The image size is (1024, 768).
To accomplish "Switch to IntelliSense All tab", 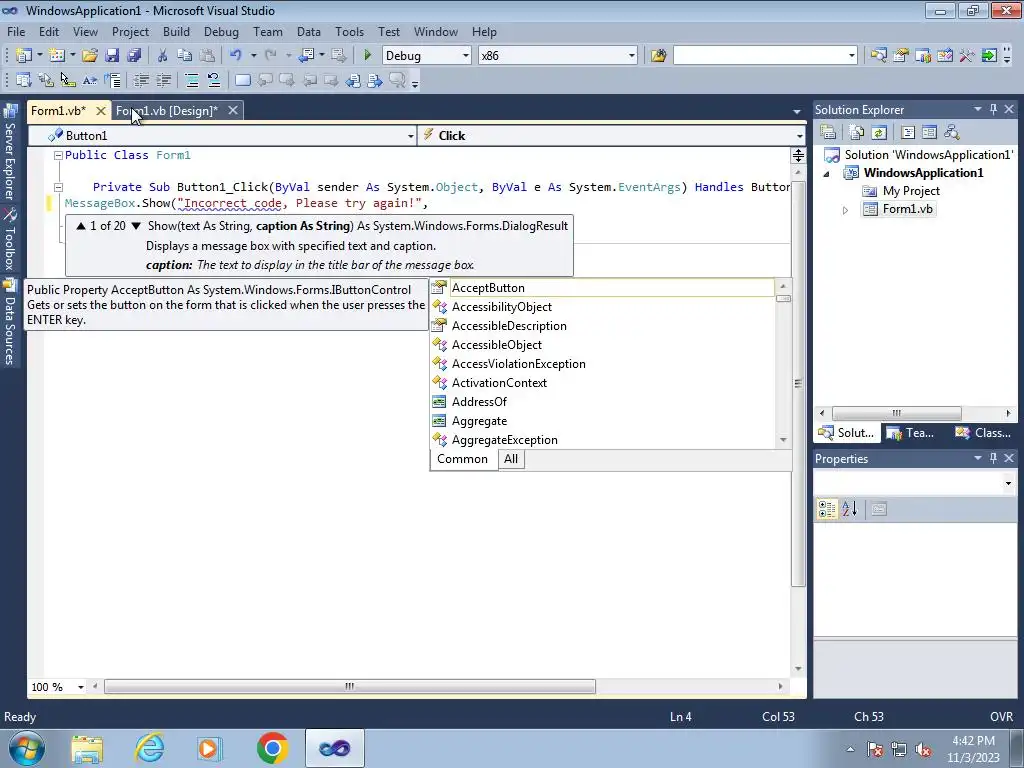I will (511, 459).
